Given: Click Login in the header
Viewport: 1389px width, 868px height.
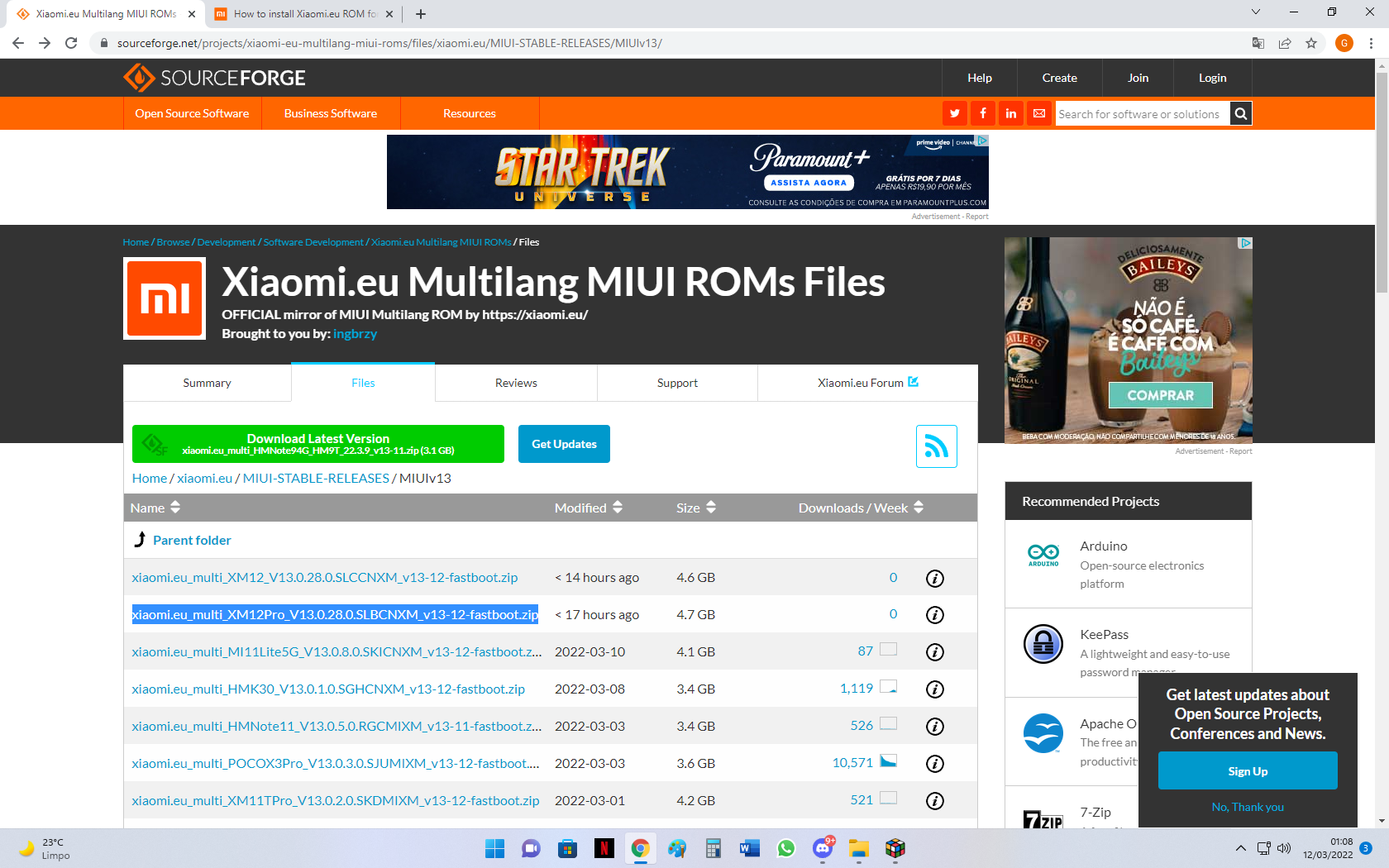Looking at the screenshot, I should (1212, 78).
